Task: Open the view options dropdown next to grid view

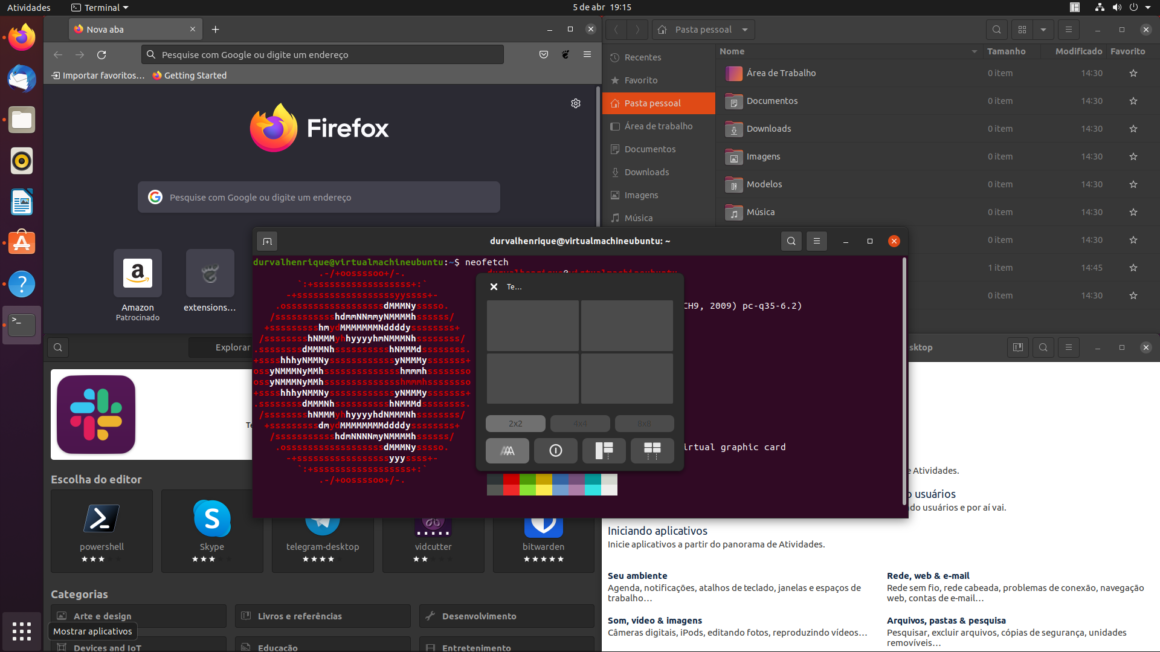Action: pos(1042,29)
